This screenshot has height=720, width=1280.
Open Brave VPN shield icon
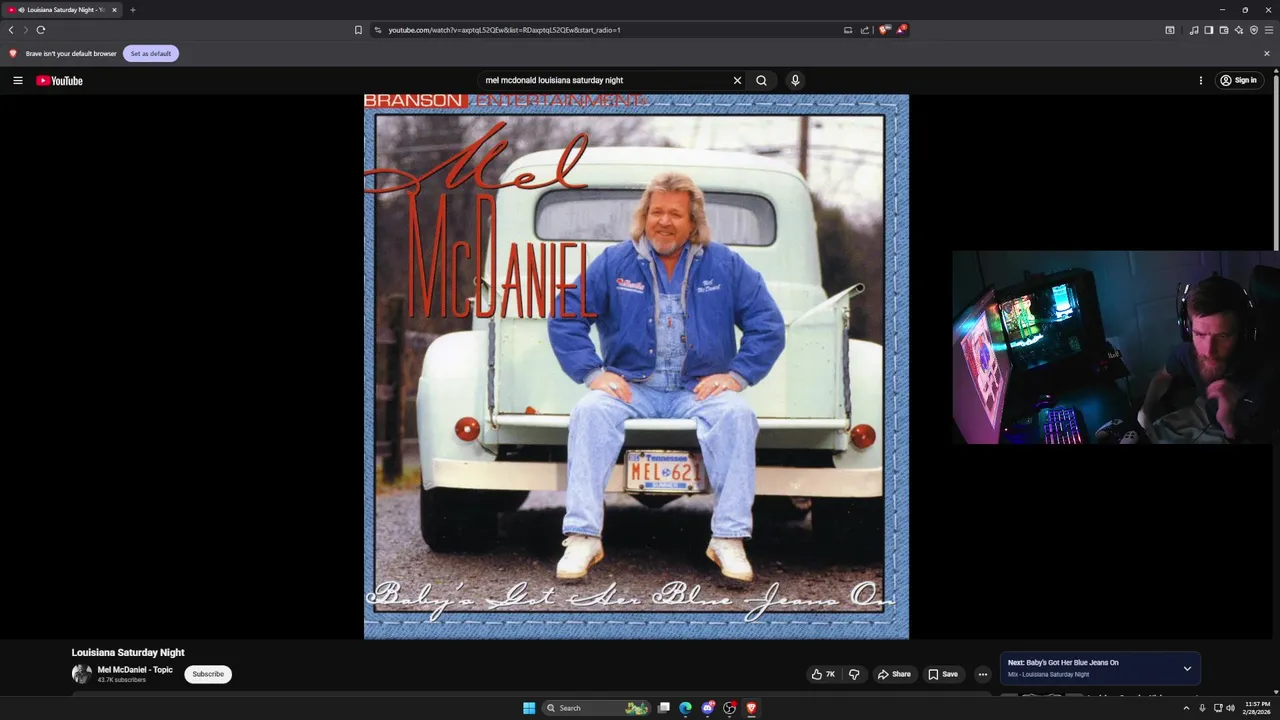click(x=1254, y=30)
